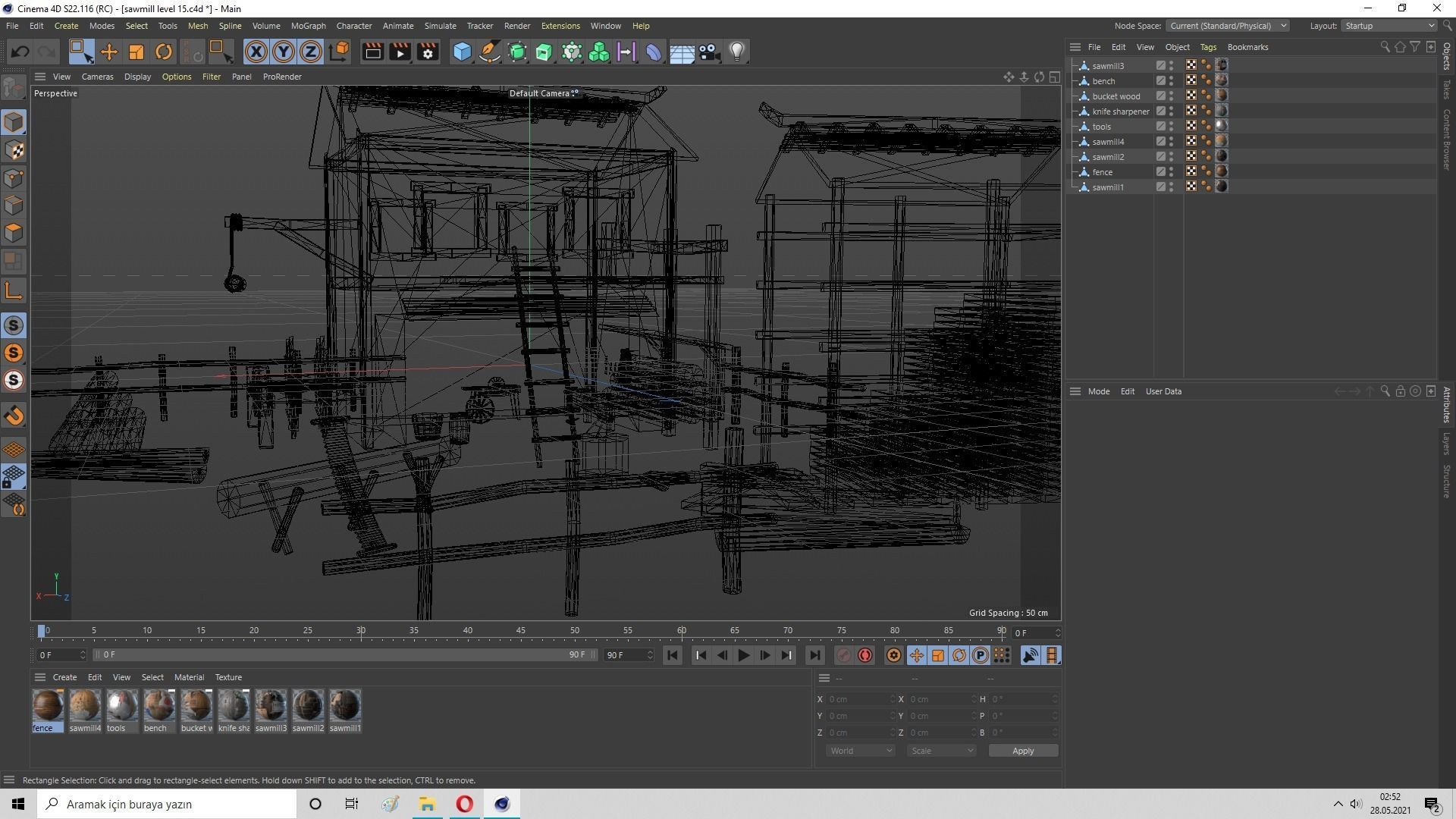
Task: Select the Rotate tool
Action: [x=164, y=52]
